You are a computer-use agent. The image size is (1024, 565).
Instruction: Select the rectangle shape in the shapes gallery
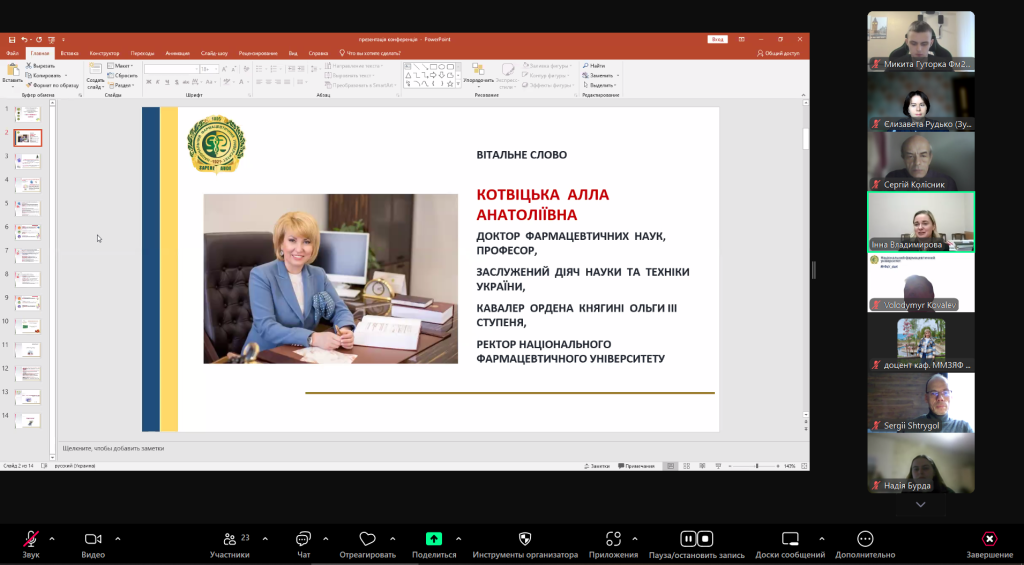point(432,67)
